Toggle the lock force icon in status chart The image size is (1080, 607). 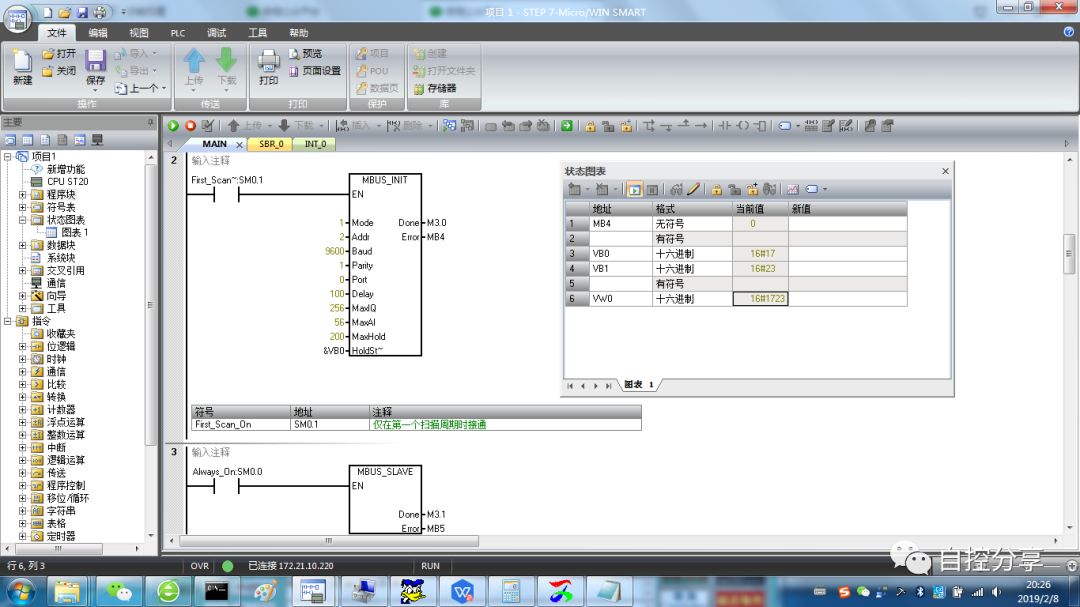pos(716,189)
